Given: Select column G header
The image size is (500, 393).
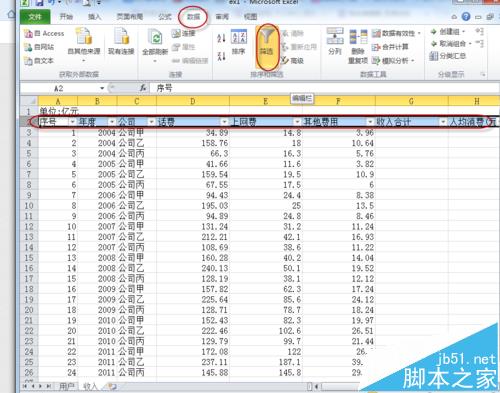Looking at the screenshot, I should (412, 101).
